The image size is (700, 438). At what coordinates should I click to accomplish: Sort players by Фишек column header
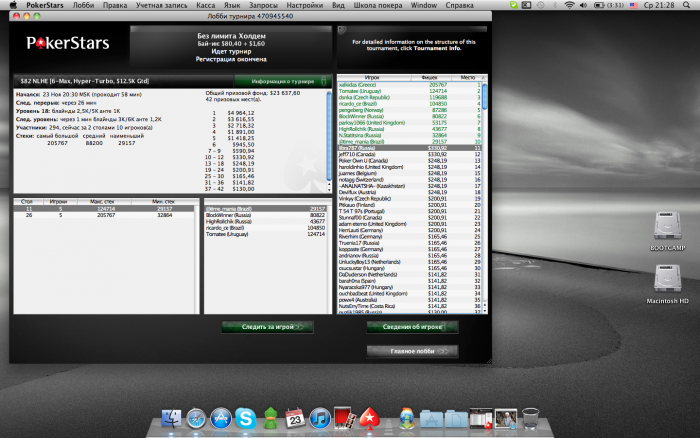coord(429,78)
